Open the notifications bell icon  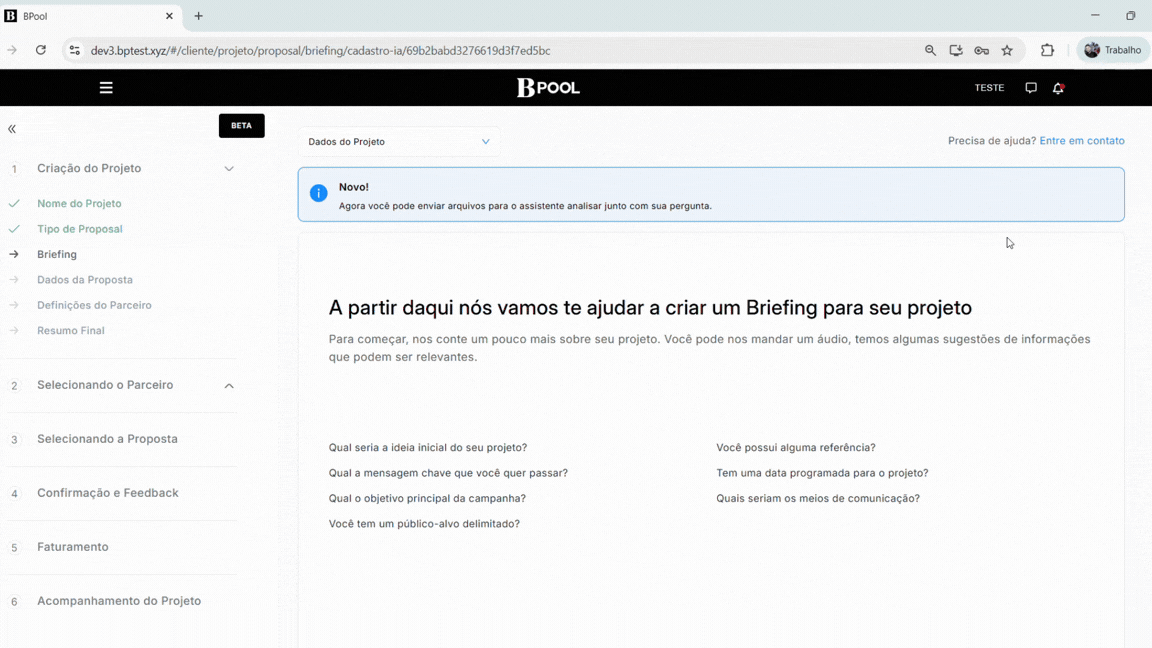[x=1058, y=87]
